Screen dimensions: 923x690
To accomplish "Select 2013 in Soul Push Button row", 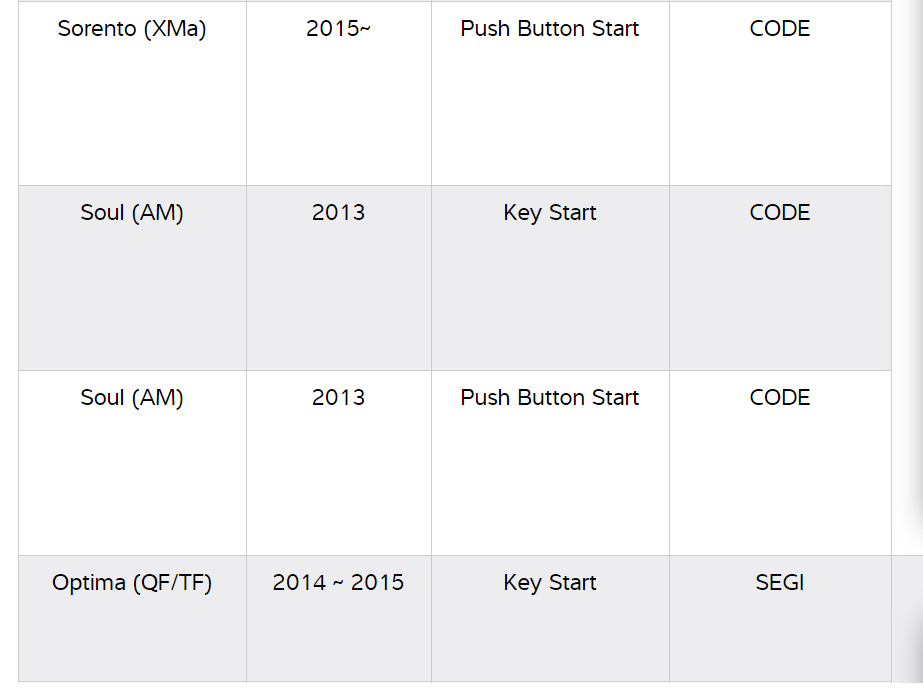I will 338,398.
